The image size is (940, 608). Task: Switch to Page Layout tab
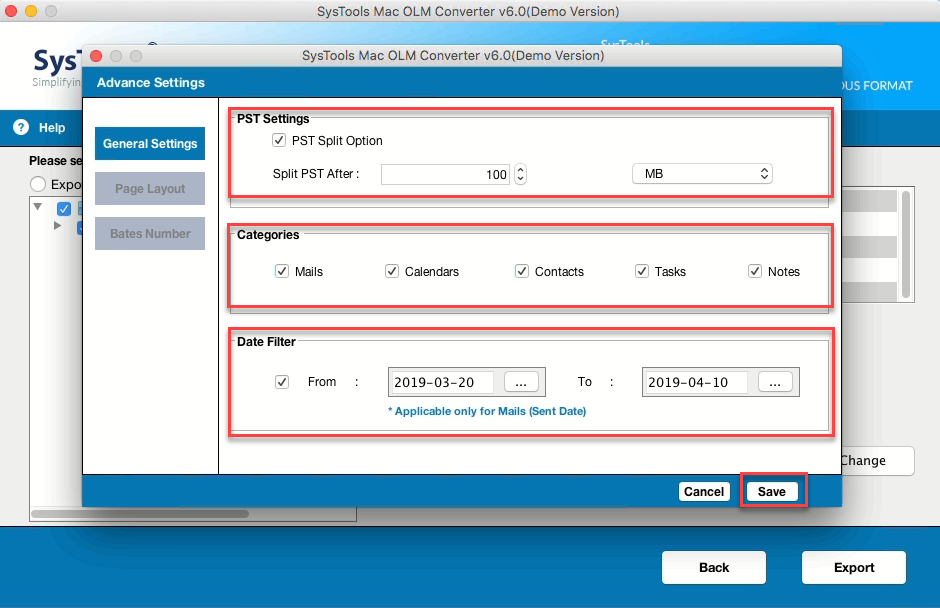(150, 188)
